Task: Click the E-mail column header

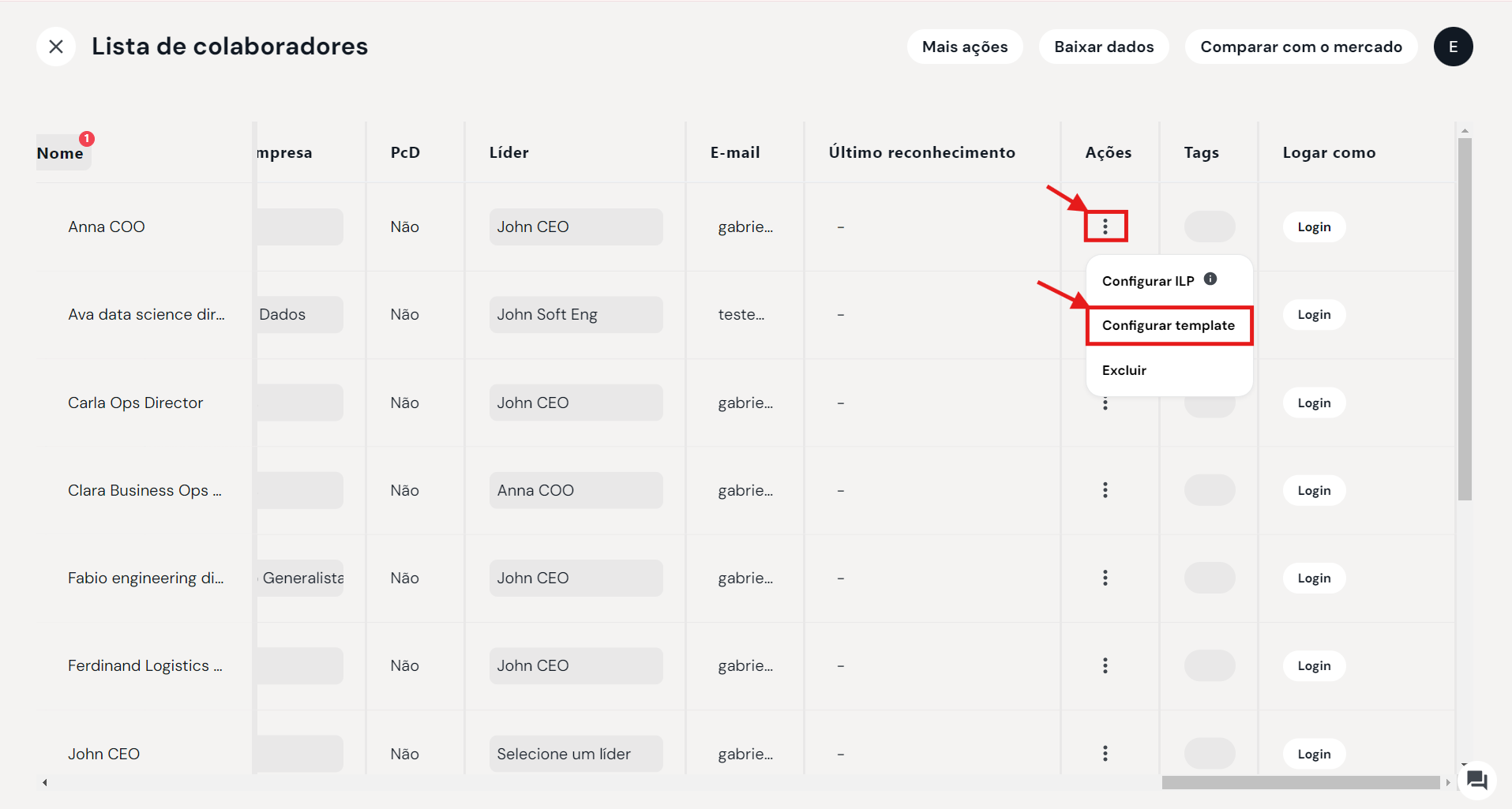Action: [735, 152]
